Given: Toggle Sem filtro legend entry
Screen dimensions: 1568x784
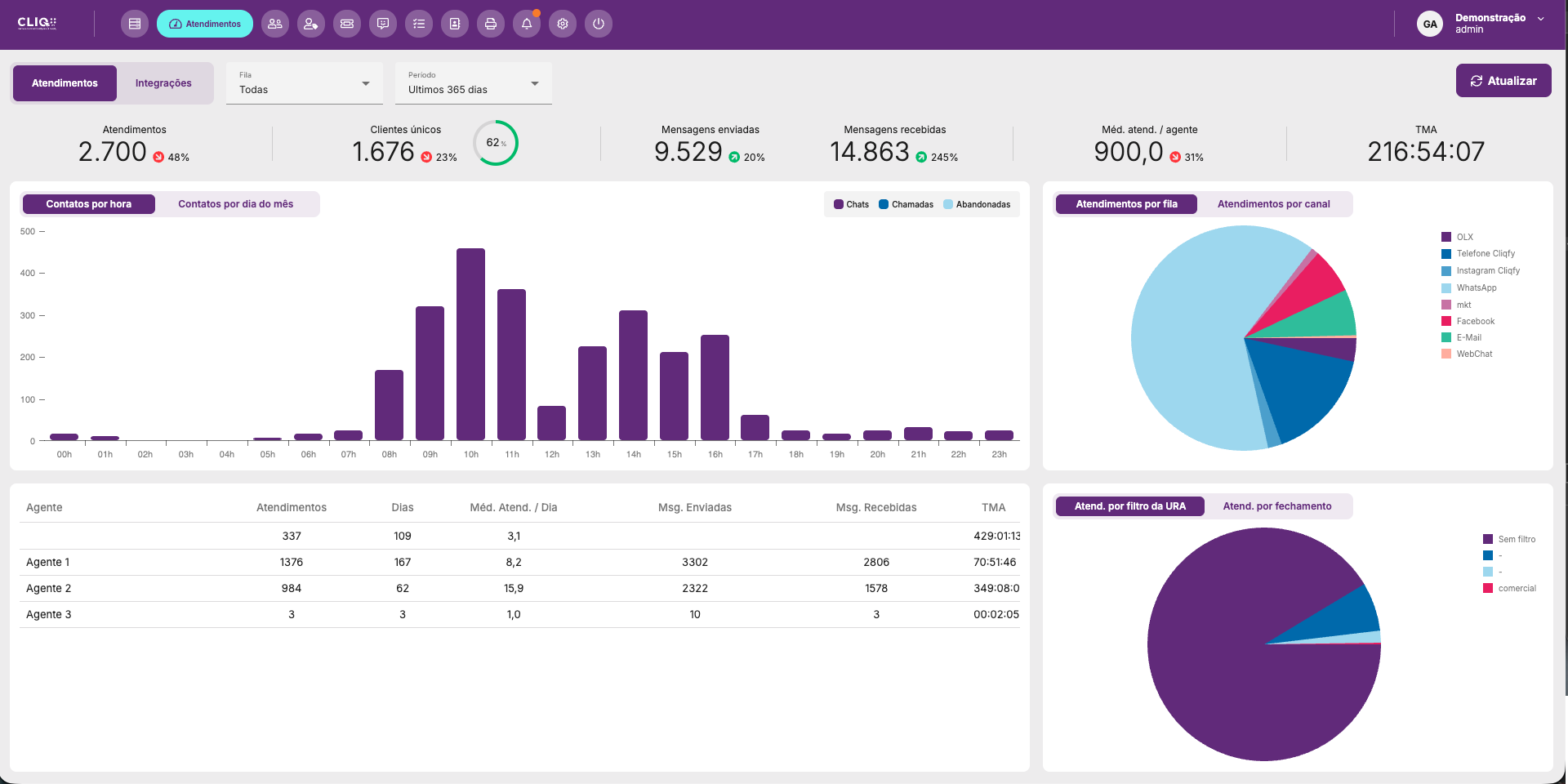Looking at the screenshot, I should [1509, 540].
